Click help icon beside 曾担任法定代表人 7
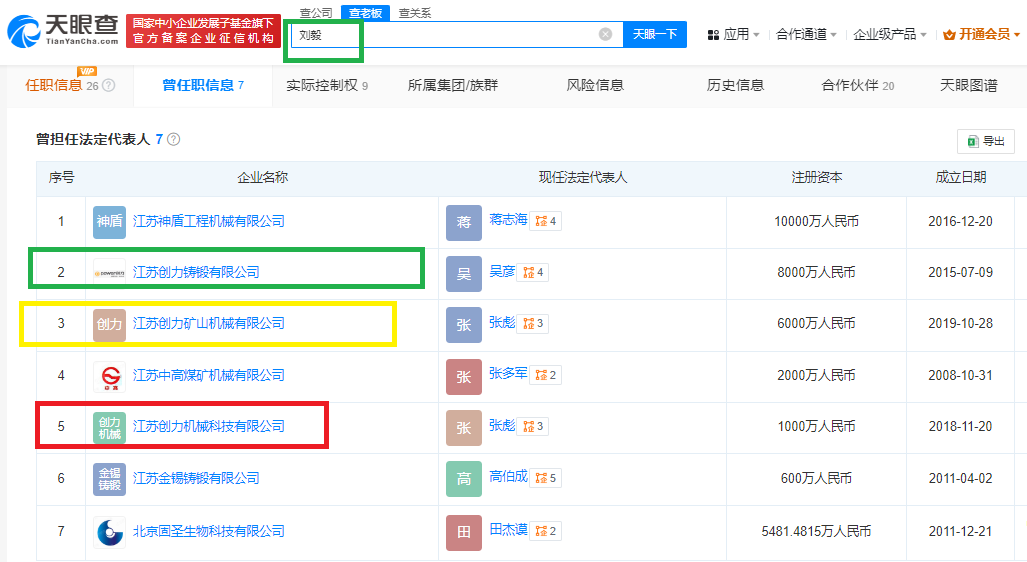 click(173, 140)
